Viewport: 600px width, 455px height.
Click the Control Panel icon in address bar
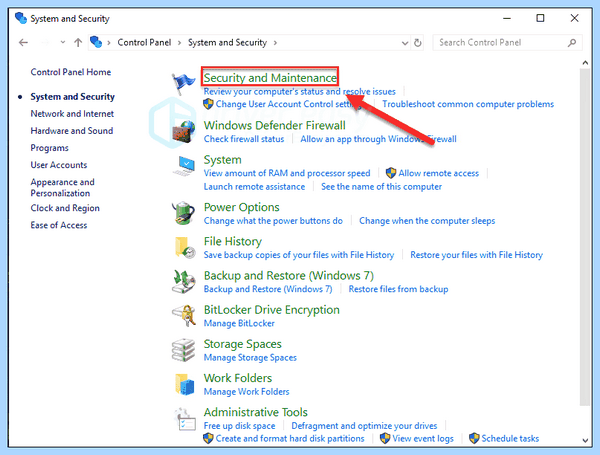click(96, 42)
